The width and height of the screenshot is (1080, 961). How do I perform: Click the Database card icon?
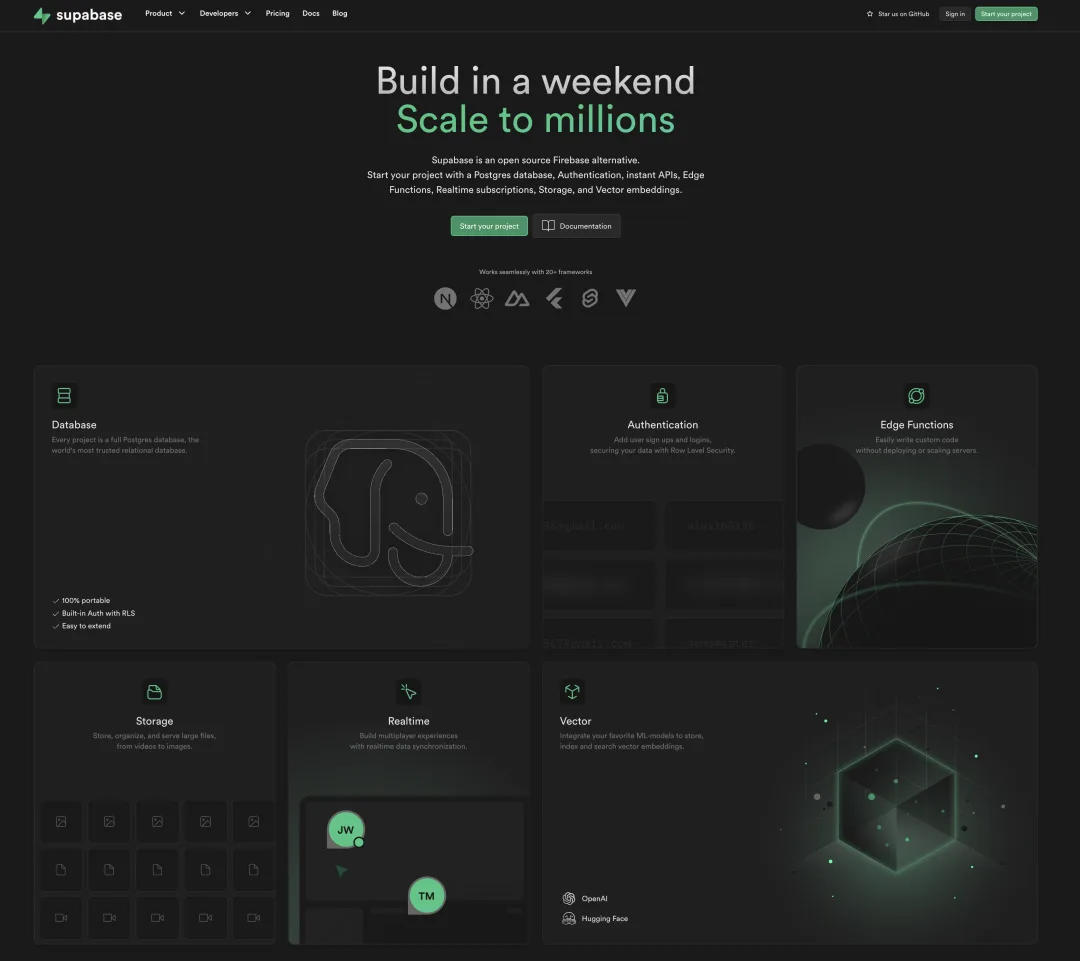coord(64,395)
